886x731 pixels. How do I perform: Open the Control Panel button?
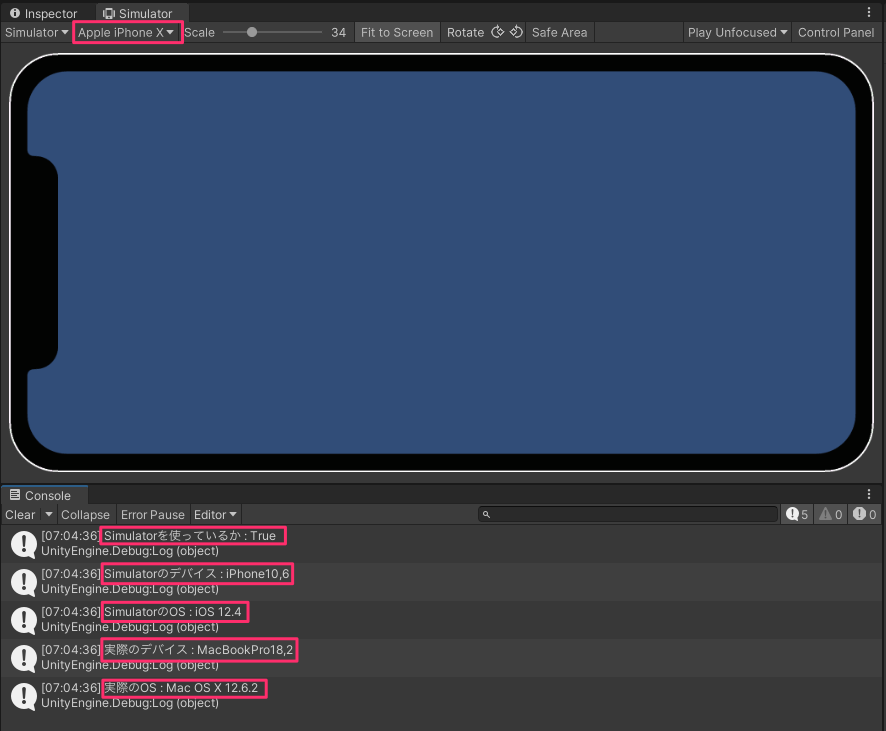pyautogui.click(x=836, y=32)
